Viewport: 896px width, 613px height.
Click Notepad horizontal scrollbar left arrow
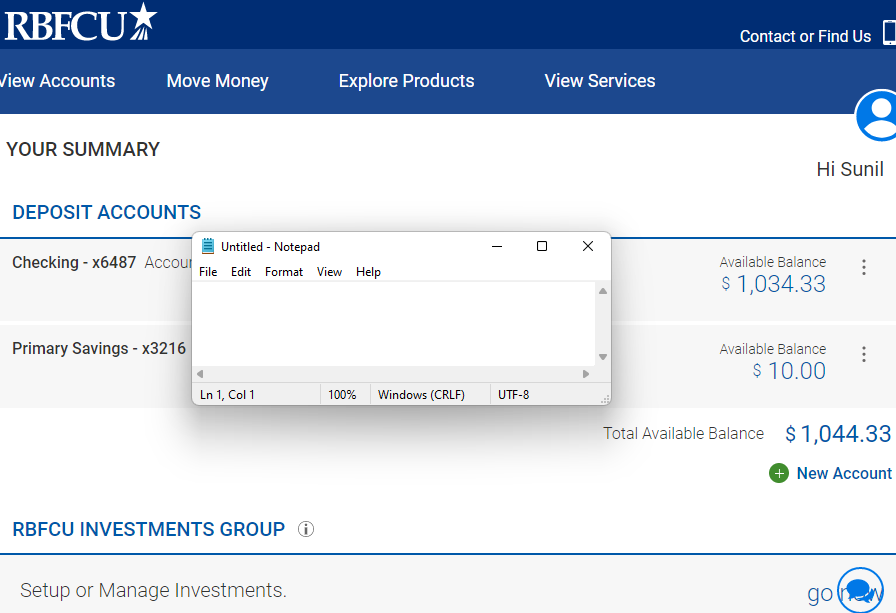[200, 374]
